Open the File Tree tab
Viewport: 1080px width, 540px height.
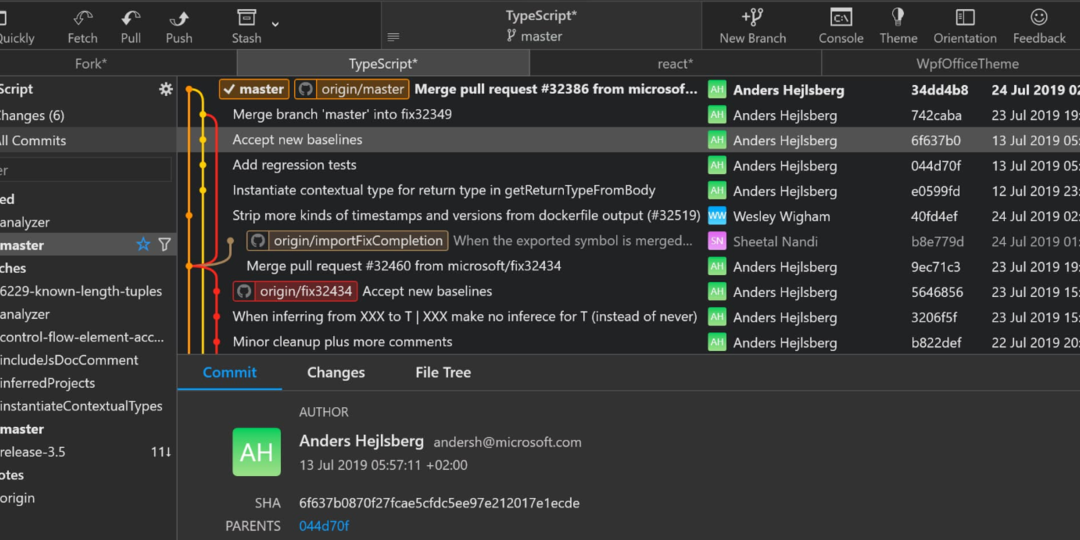coord(444,373)
